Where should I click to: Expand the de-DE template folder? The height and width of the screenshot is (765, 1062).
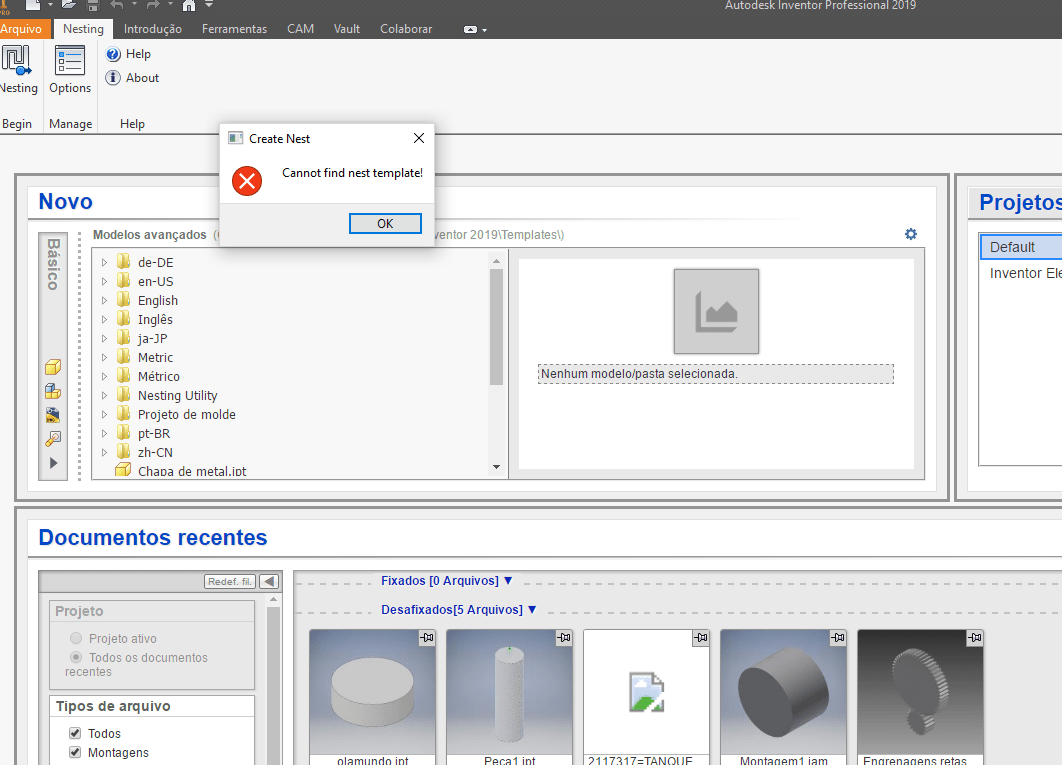coord(104,262)
